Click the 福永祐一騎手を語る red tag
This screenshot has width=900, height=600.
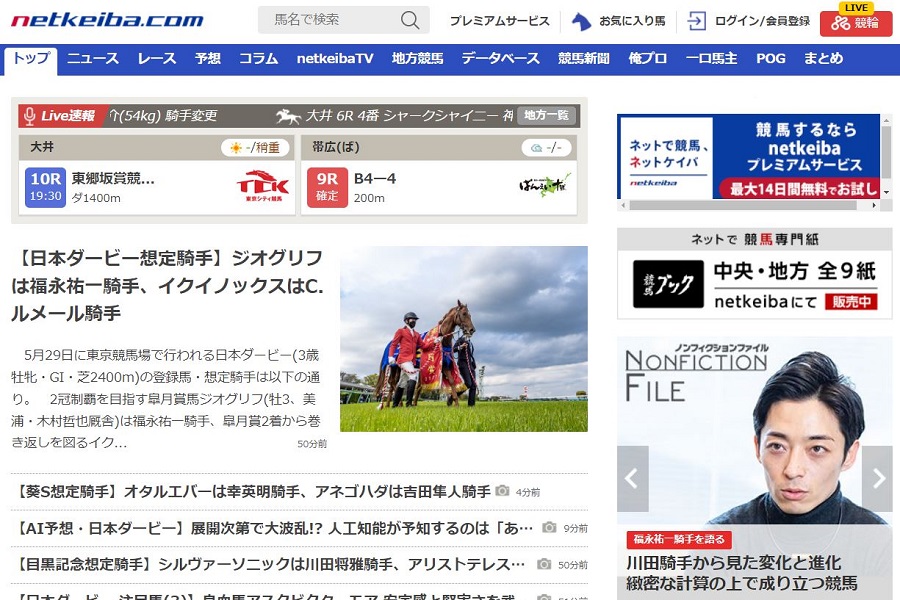[x=678, y=539]
